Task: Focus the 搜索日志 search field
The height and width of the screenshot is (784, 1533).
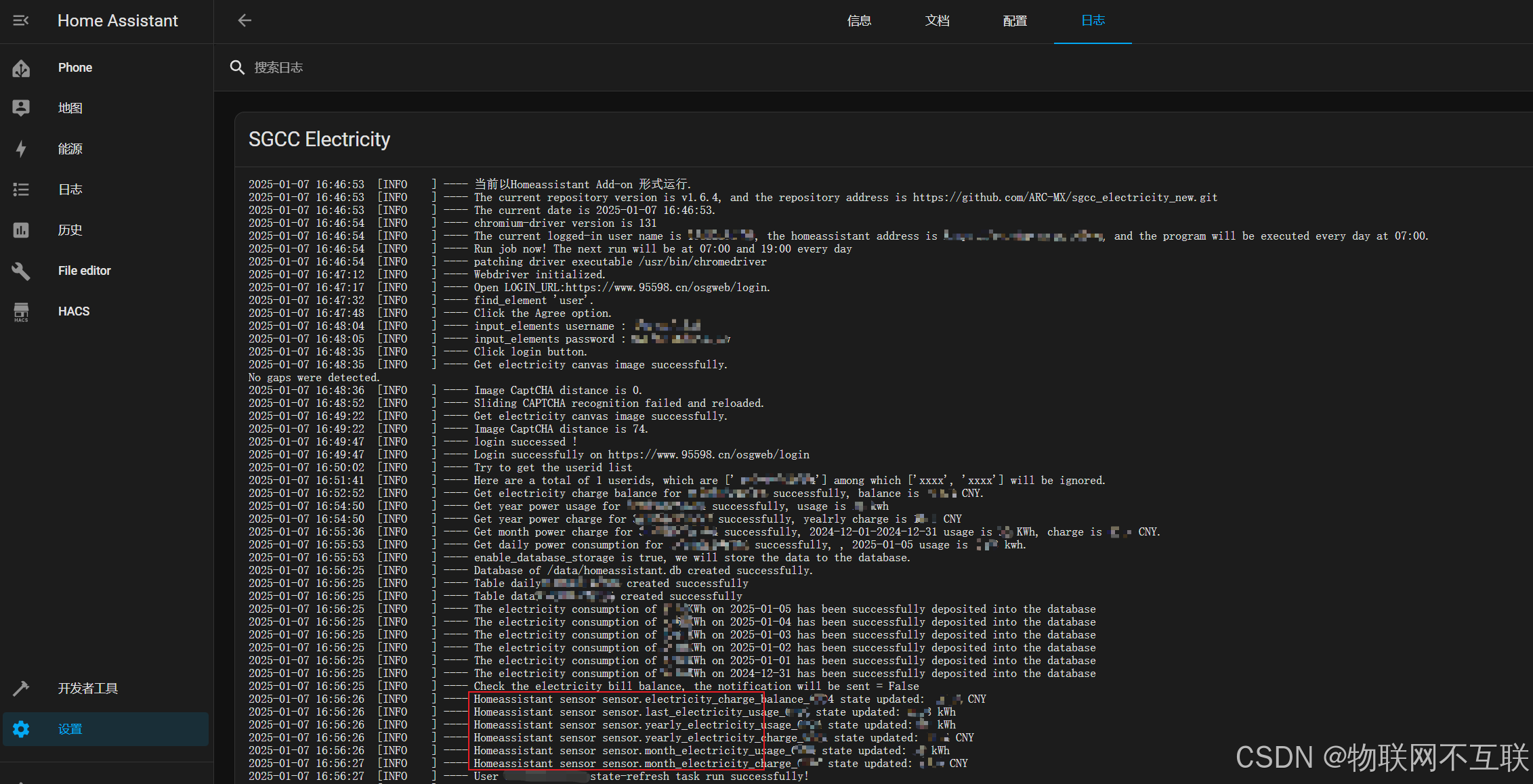Action: coord(542,68)
